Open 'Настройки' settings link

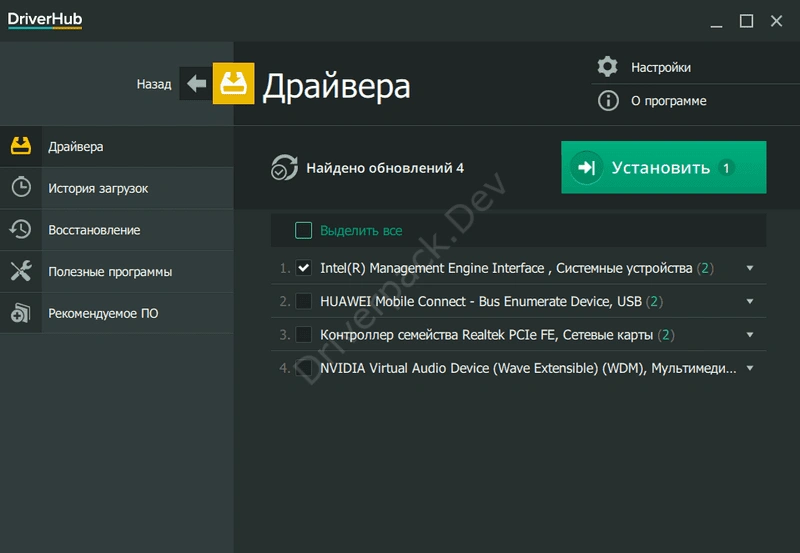[661, 67]
